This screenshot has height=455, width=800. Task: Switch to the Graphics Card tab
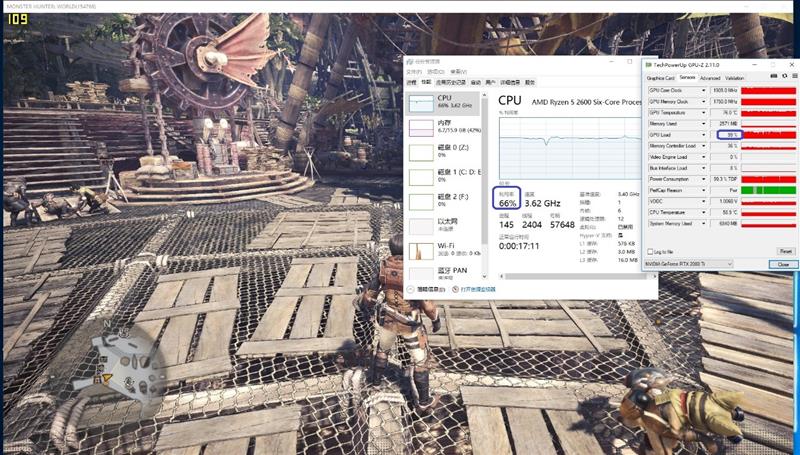coord(661,77)
